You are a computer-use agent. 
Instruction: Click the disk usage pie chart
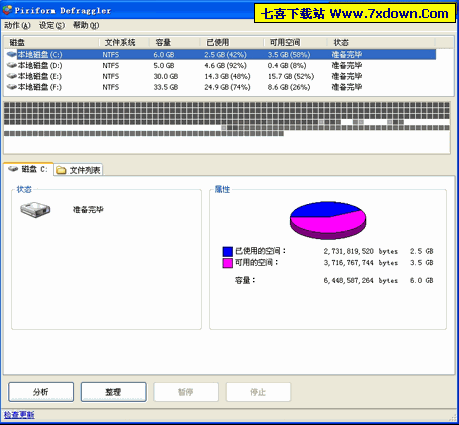[328, 220]
